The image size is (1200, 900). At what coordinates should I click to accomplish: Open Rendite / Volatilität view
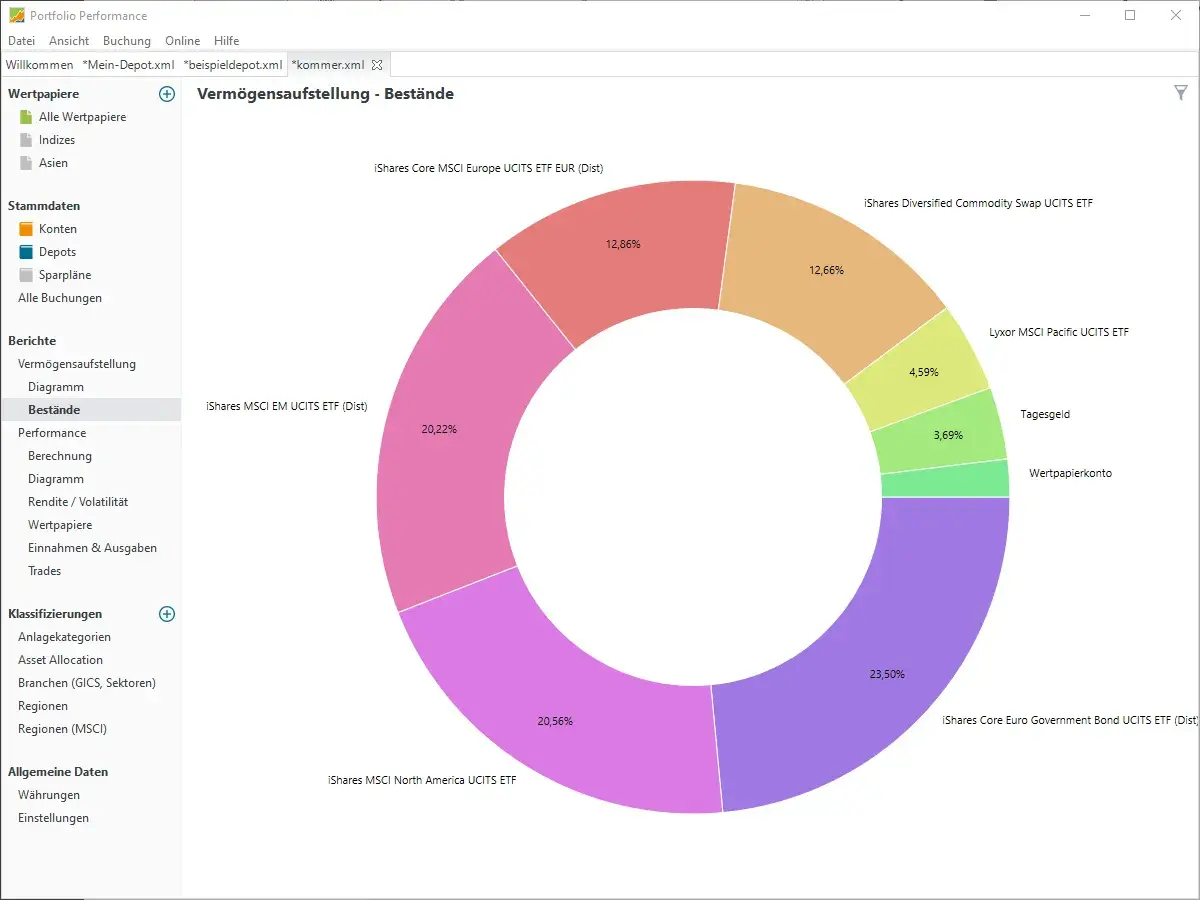[78, 502]
